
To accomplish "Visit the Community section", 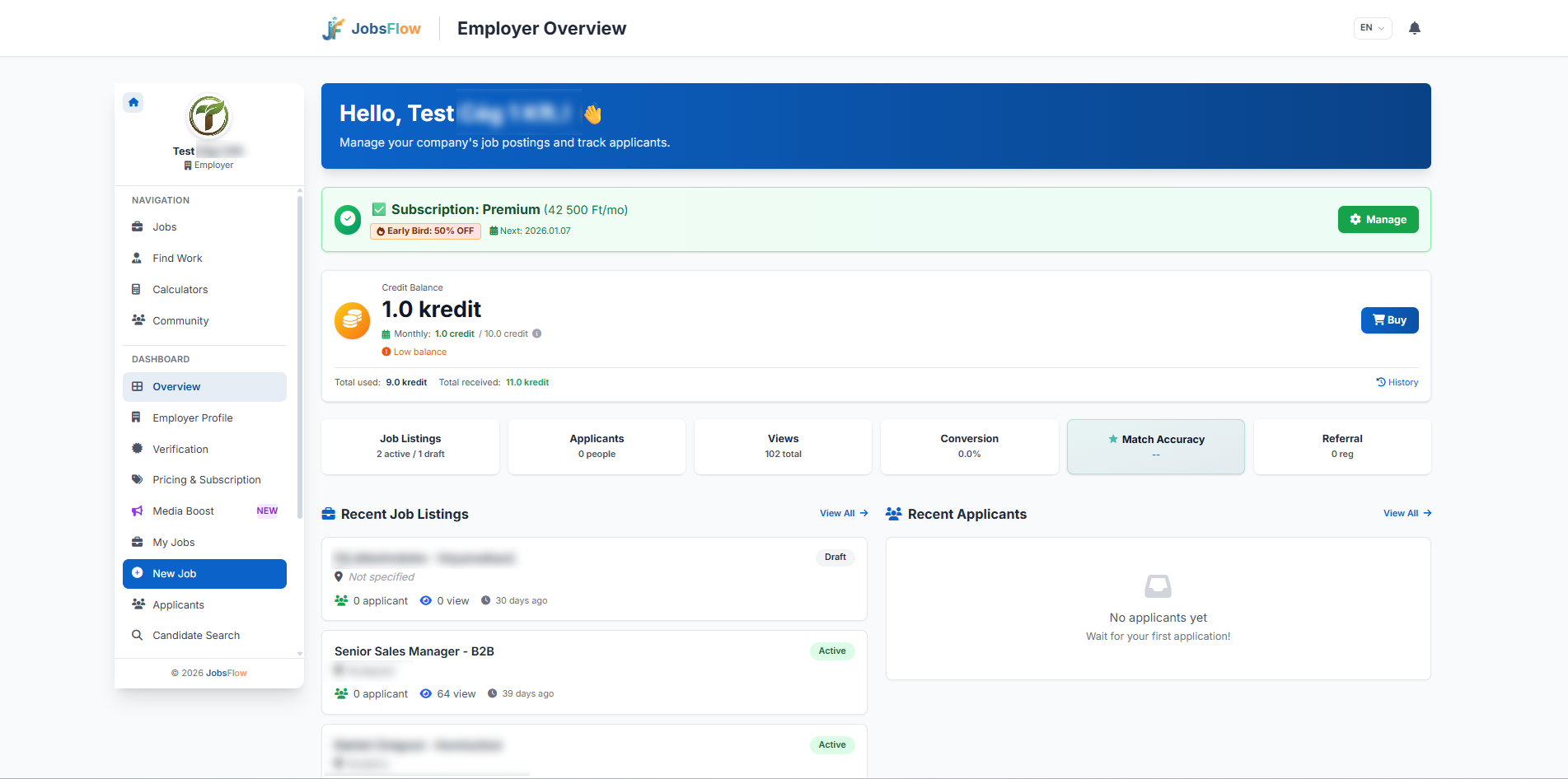I will (x=180, y=320).
